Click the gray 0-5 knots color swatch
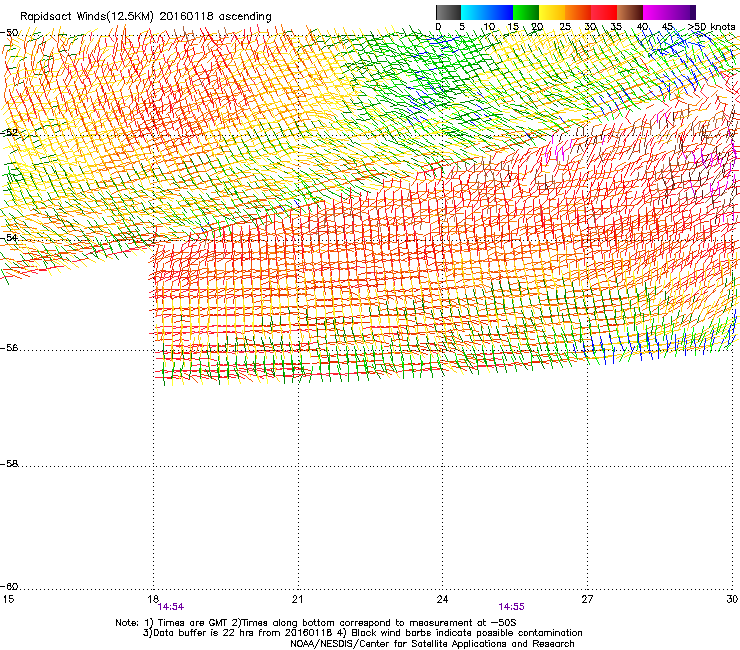Viewport: 740px width, 650px height. (x=448, y=12)
